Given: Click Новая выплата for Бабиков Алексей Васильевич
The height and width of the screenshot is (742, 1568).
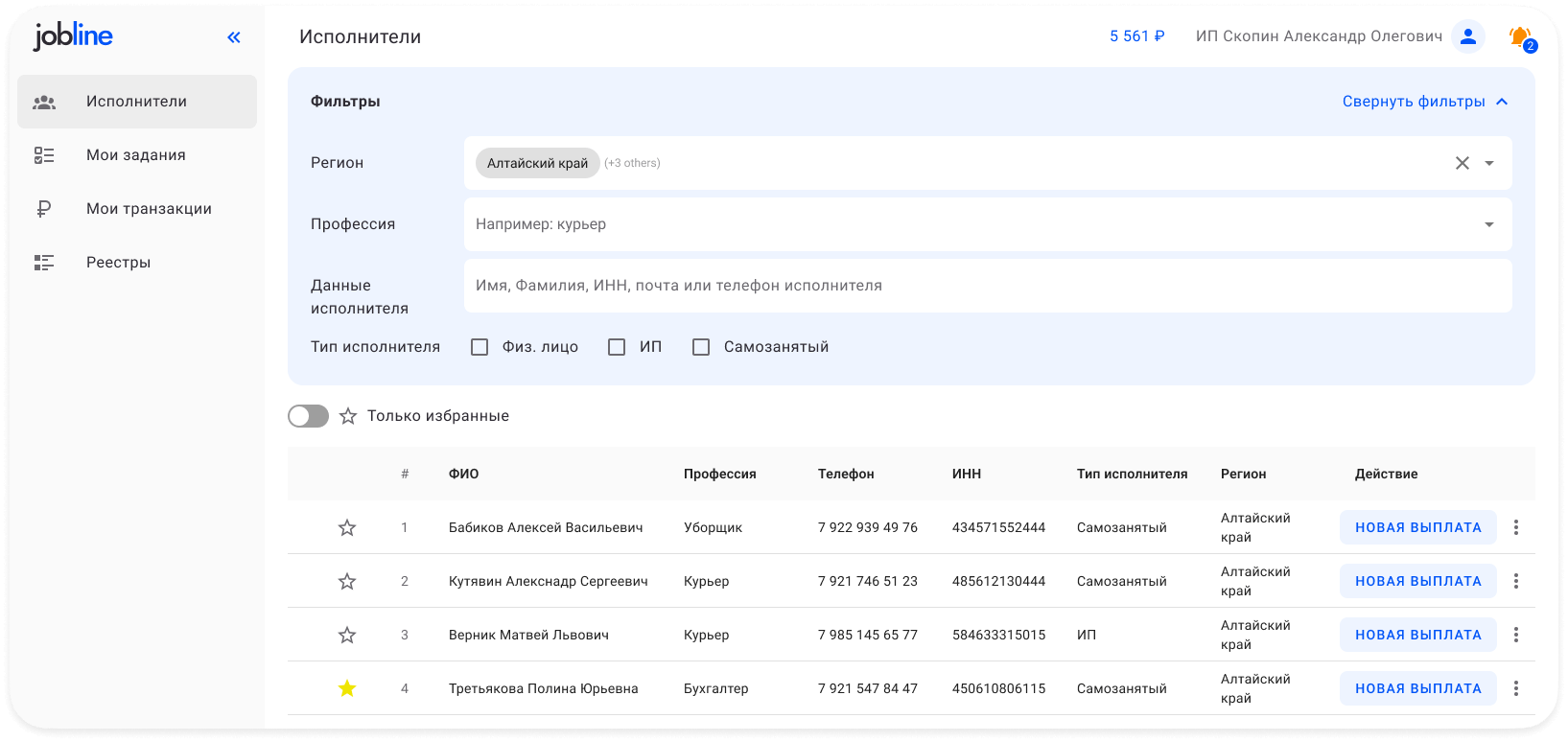Looking at the screenshot, I should 1418,527.
